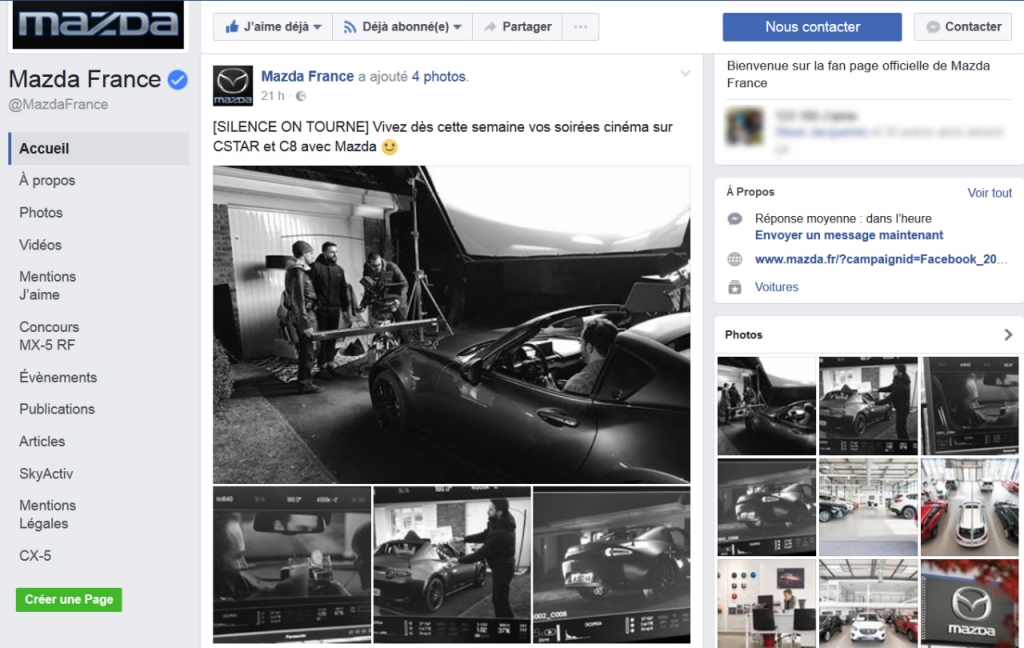This screenshot has width=1024, height=648.
Task: Open the CX-5 sidebar section
Action: point(35,556)
